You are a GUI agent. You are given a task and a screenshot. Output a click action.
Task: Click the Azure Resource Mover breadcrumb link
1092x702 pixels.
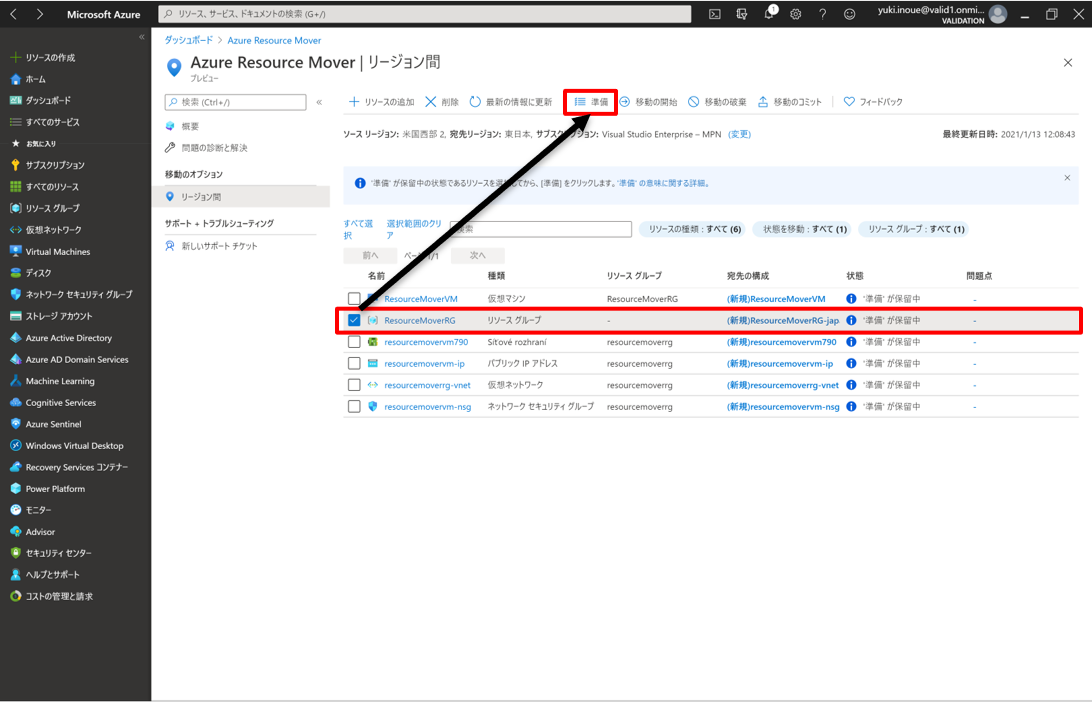[274, 40]
